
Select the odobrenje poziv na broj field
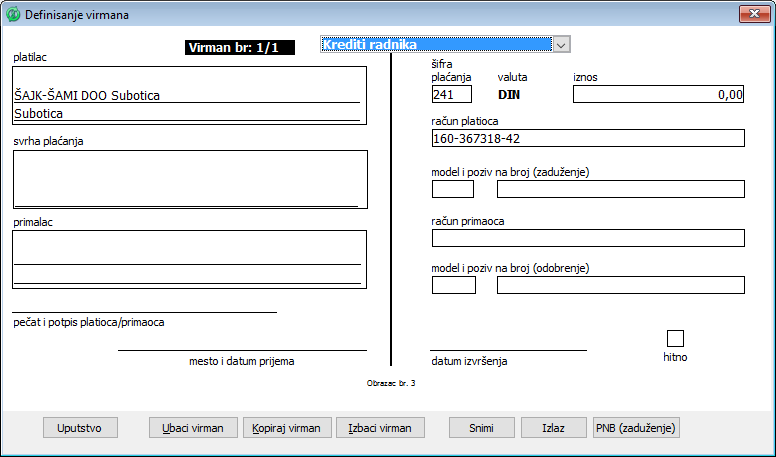[620, 285]
